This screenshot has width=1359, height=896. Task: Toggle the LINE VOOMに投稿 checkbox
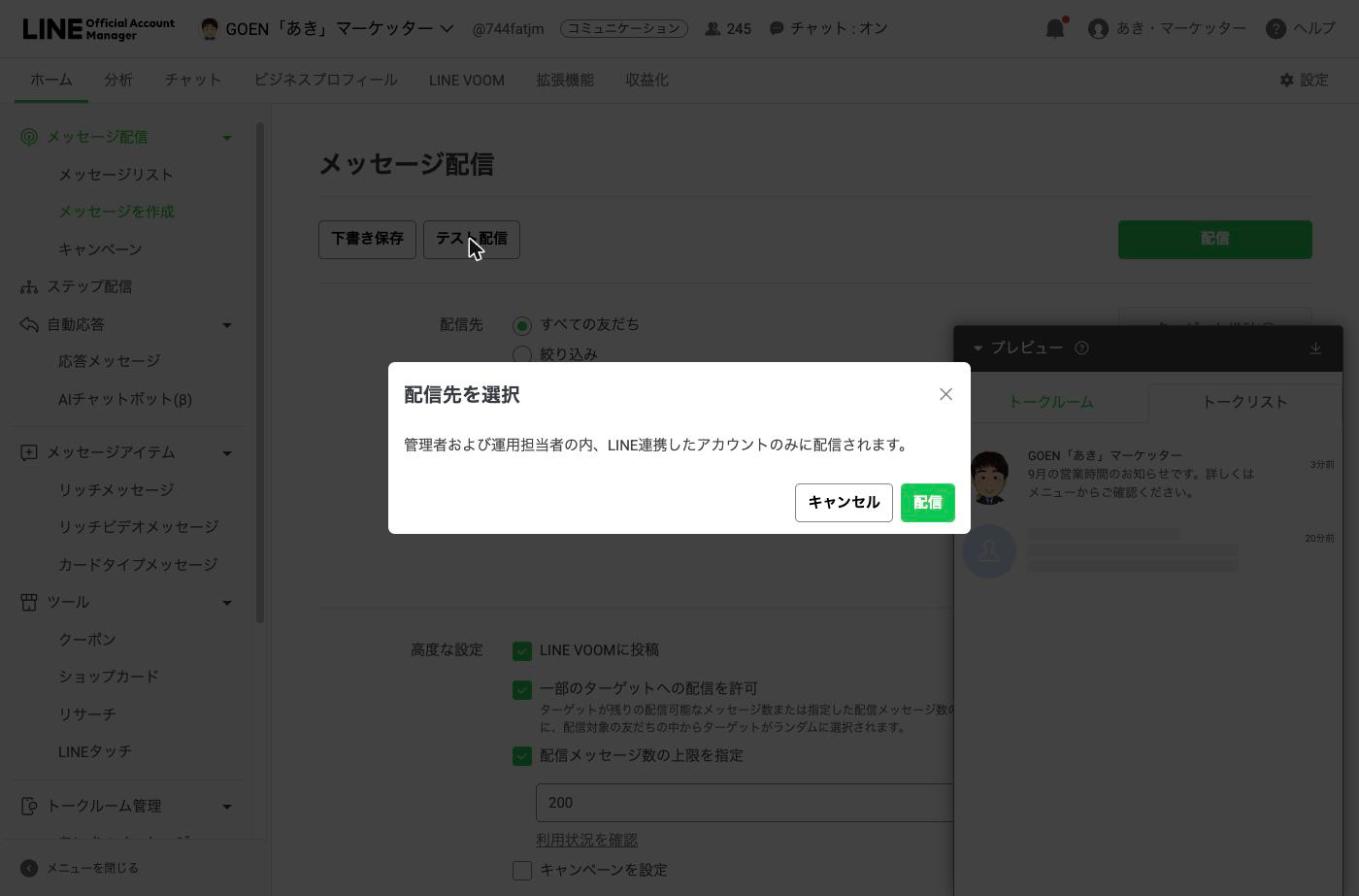coord(522,651)
